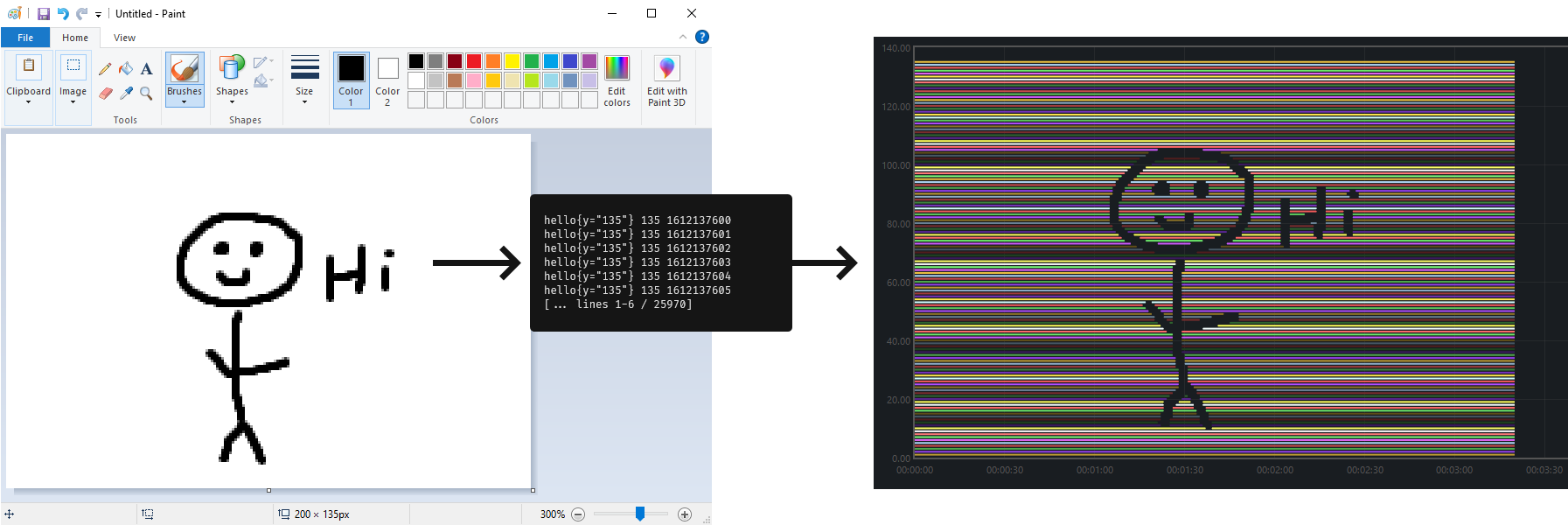This screenshot has height=525, width=1568.
Task: Open the shape Fill dropdown
Action: coord(263,81)
